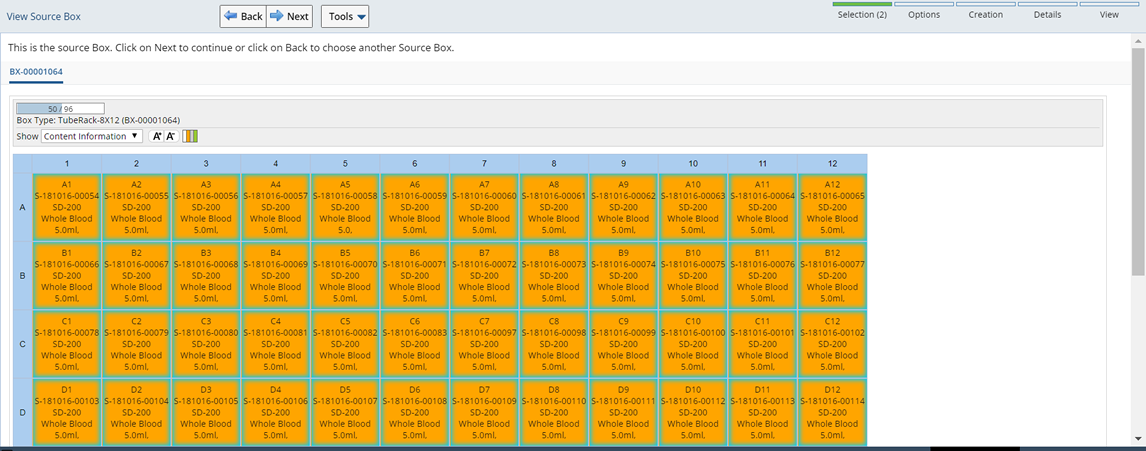Click the Back button

(x=243, y=16)
